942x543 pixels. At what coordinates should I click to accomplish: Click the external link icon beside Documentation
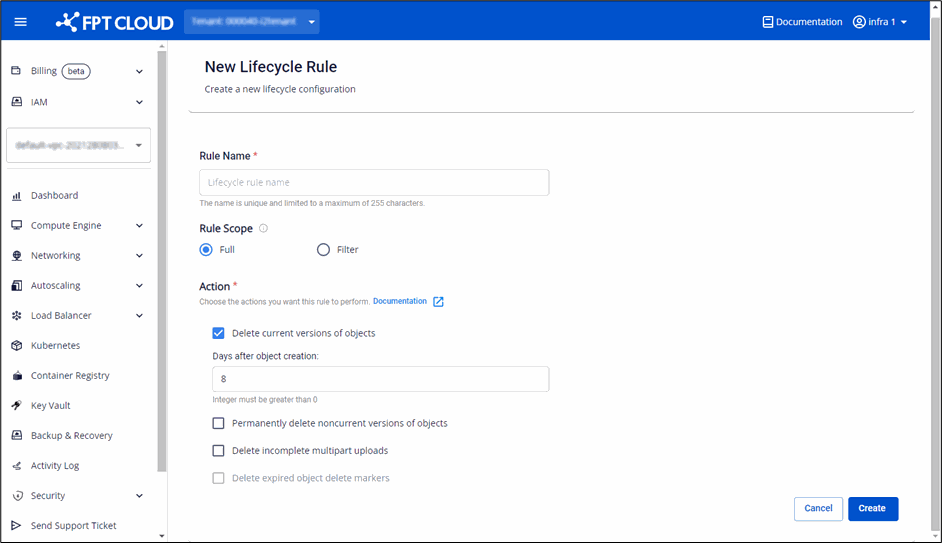pyautogui.click(x=439, y=302)
